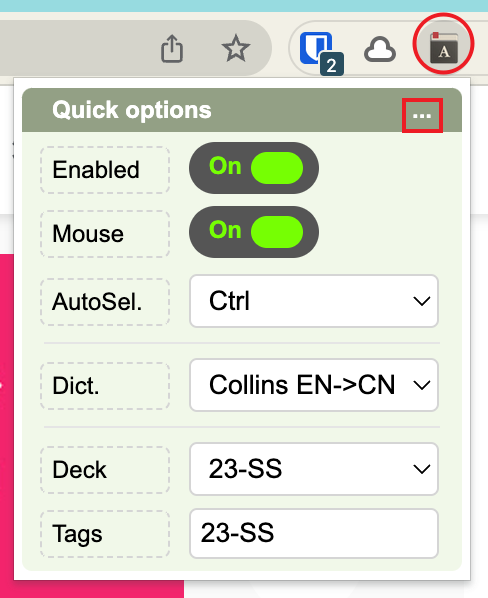The width and height of the screenshot is (488, 598).
Task: Click the Tags input field
Action: click(314, 533)
